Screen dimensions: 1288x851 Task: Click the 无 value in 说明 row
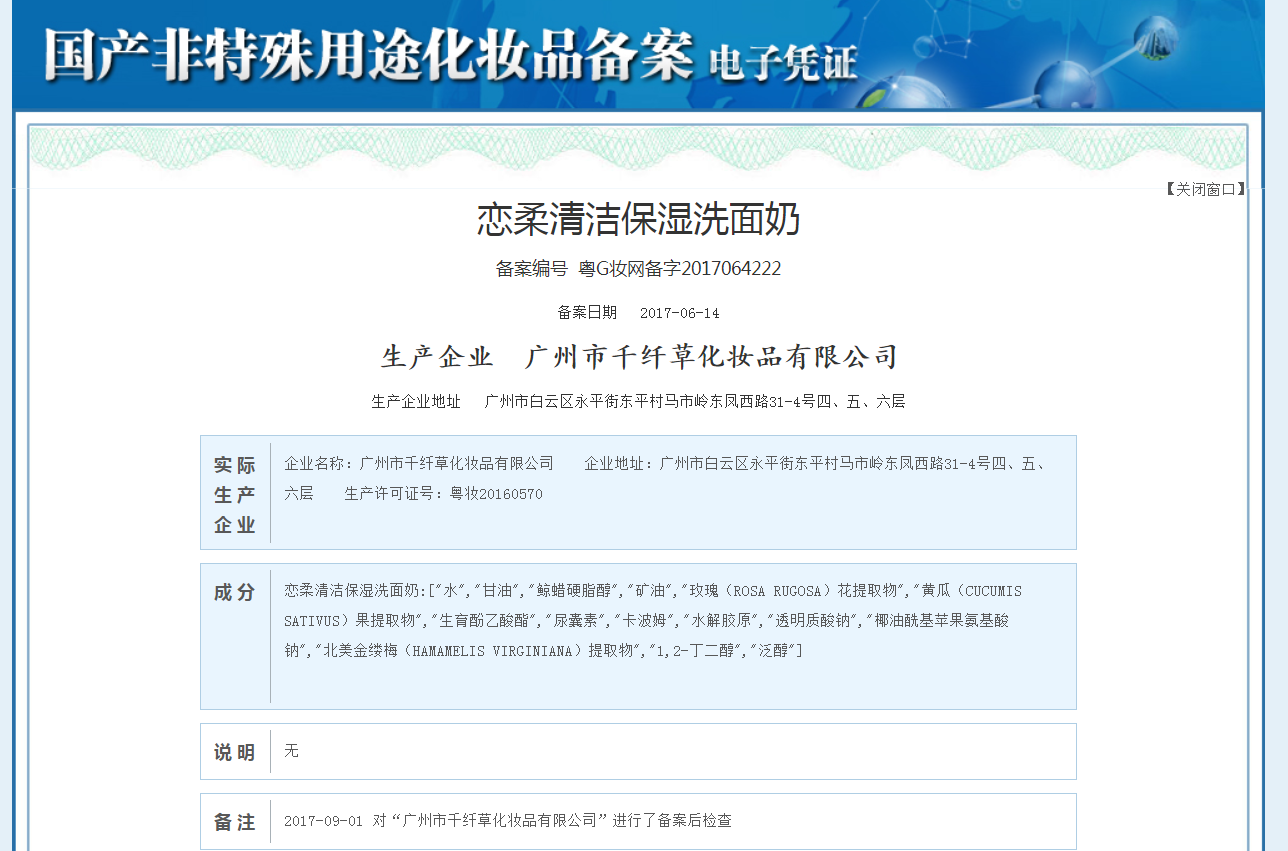click(x=291, y=750)
